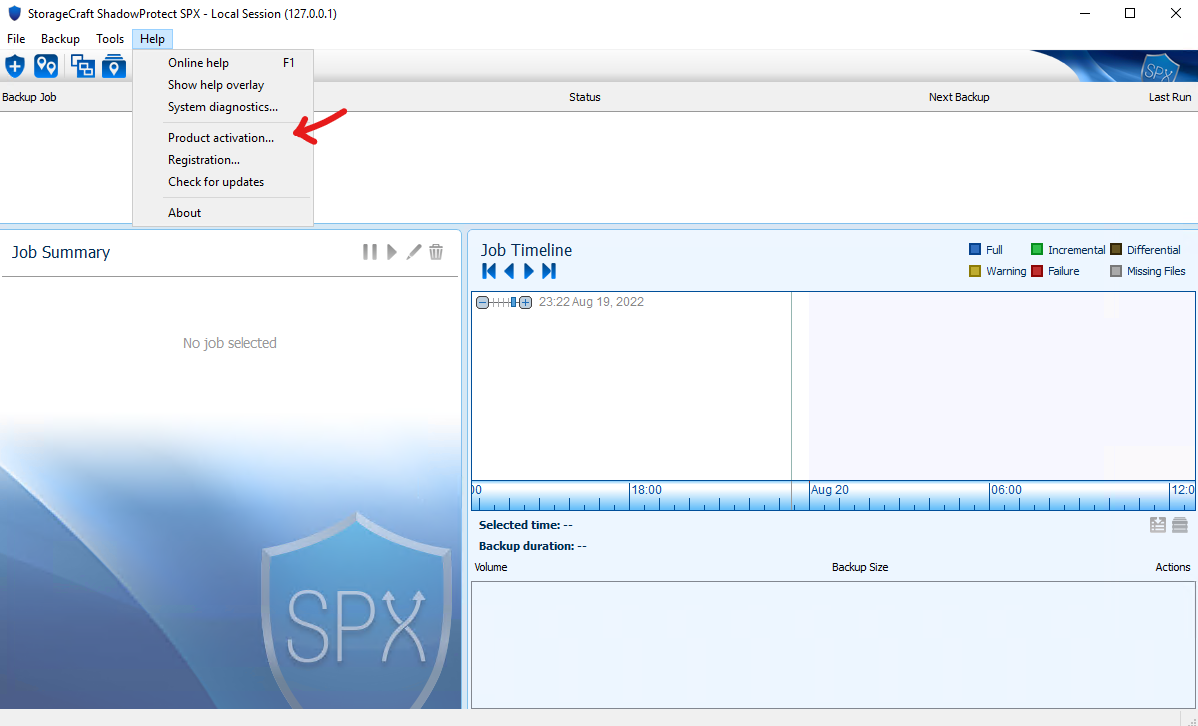The image size is (1198, 726).
Task: Open the destination box-with-pin toolbar icon
Action: [114, 66]
